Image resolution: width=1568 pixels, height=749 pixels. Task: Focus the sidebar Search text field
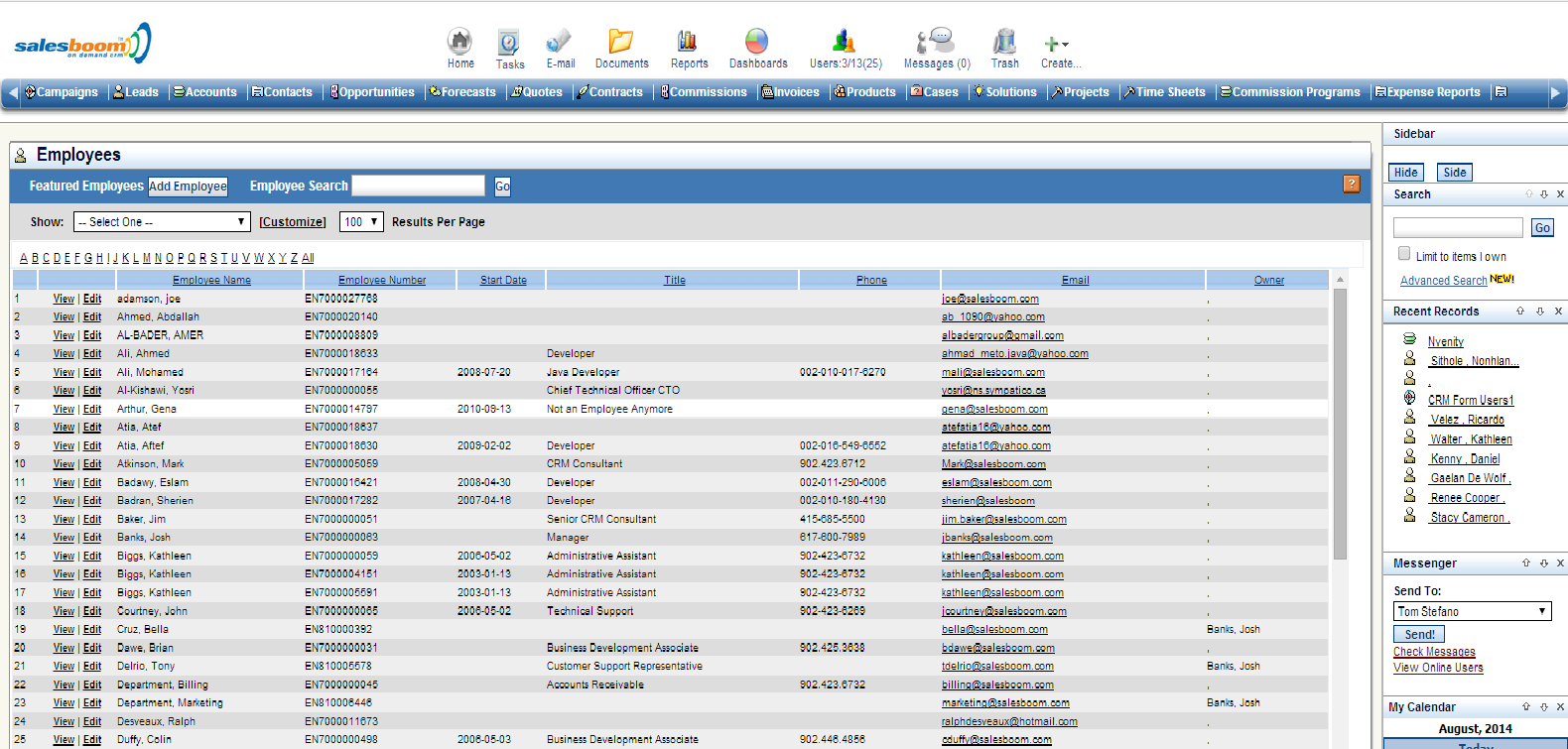pyautogui.click(x=1458, y=228)
